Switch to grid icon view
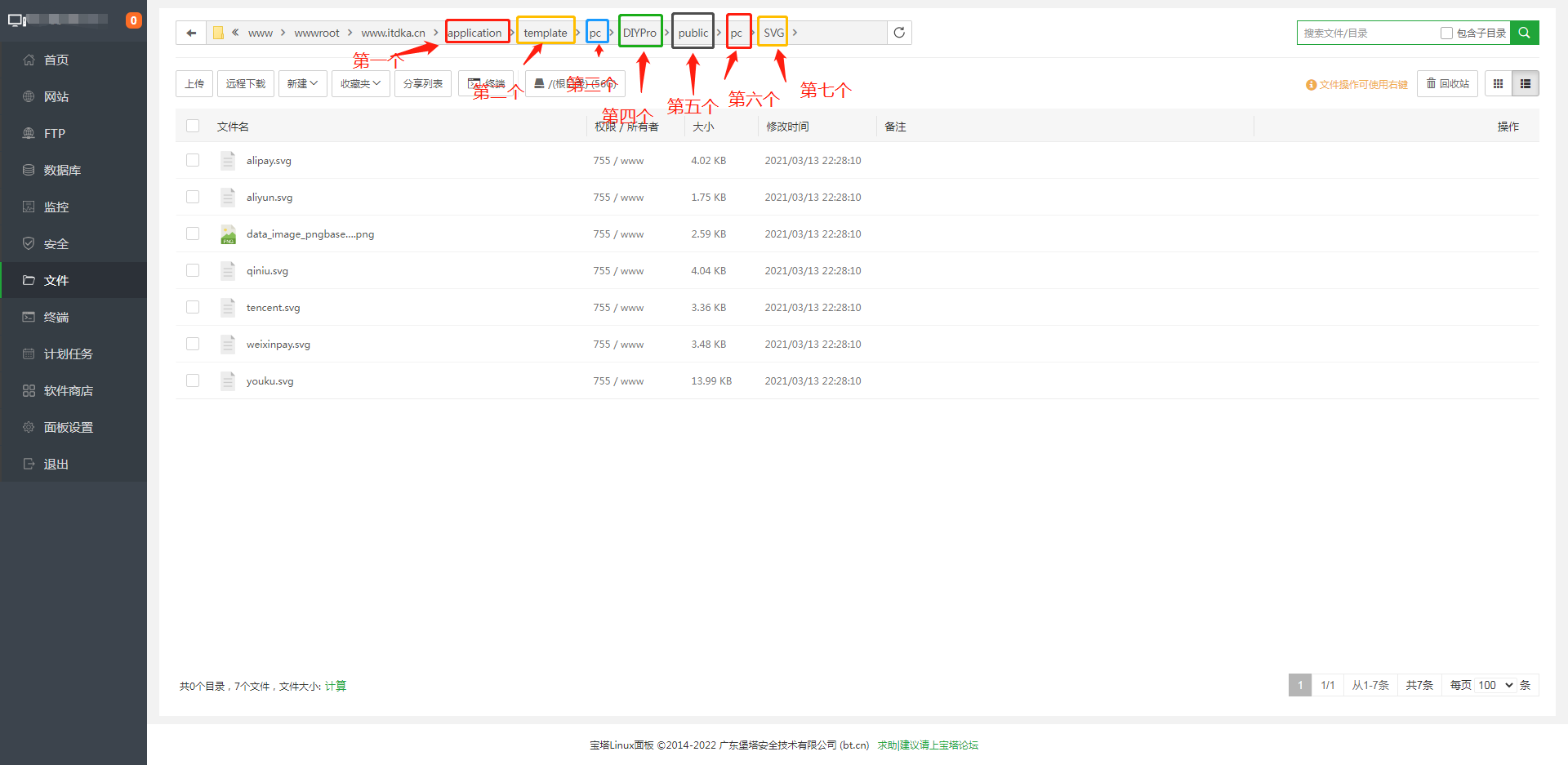The image size is (1568, 765). pos(1498,83)
